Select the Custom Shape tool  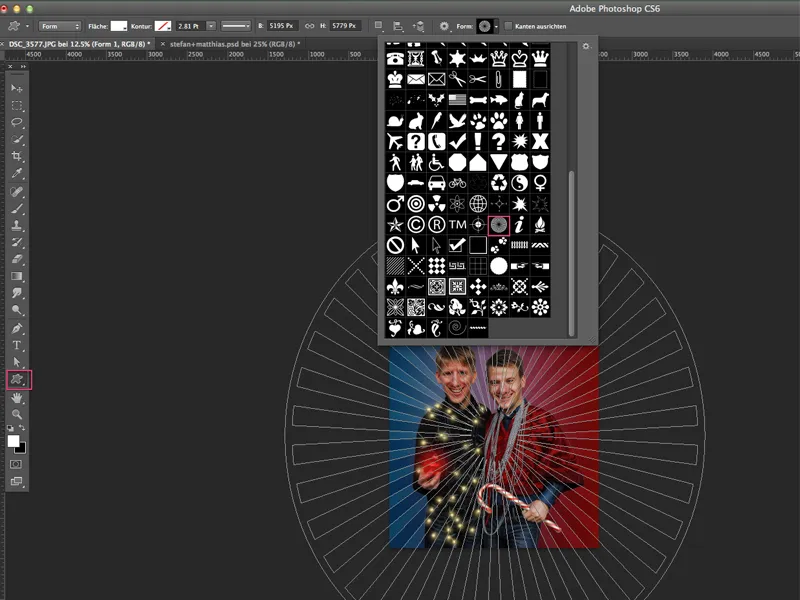click(18, 380)
